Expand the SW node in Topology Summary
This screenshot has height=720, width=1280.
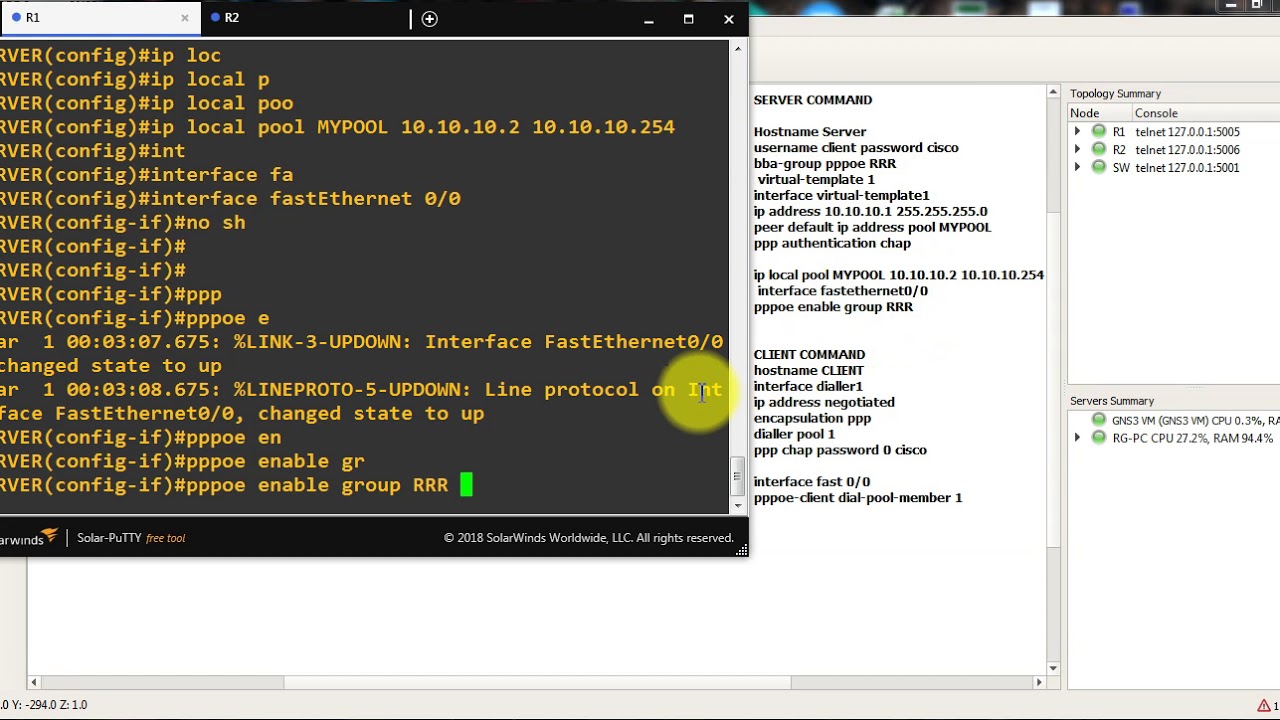pos(1077,168)
